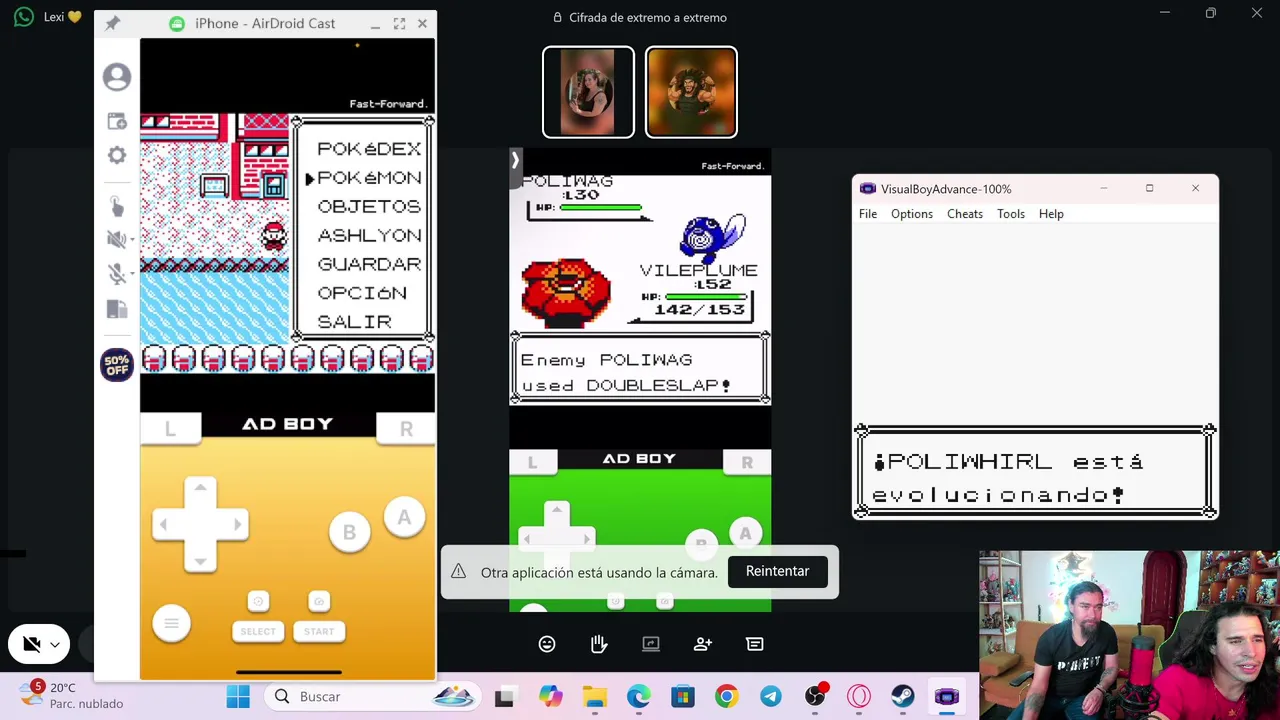Select the second call participant thumbnail
This screenshot has width=1280, height=720.
691,92
